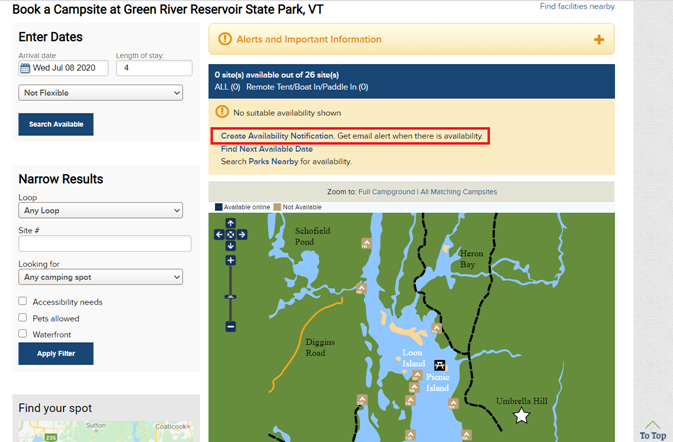
Task: Click the map zoom slider handle
Action: pos(230,297)
